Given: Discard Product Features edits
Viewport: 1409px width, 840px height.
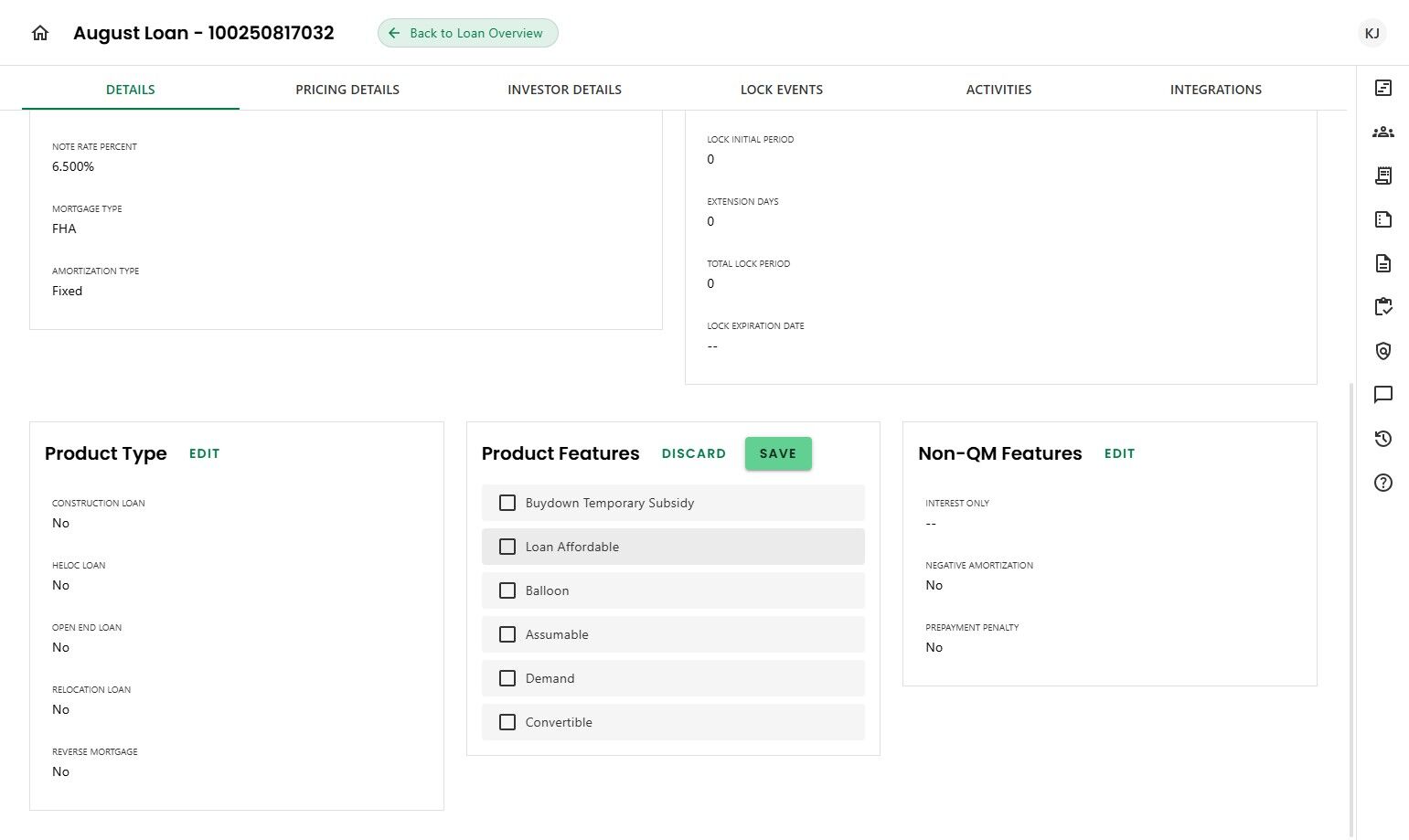Looking at the screenshot, I should coord(693,453).
